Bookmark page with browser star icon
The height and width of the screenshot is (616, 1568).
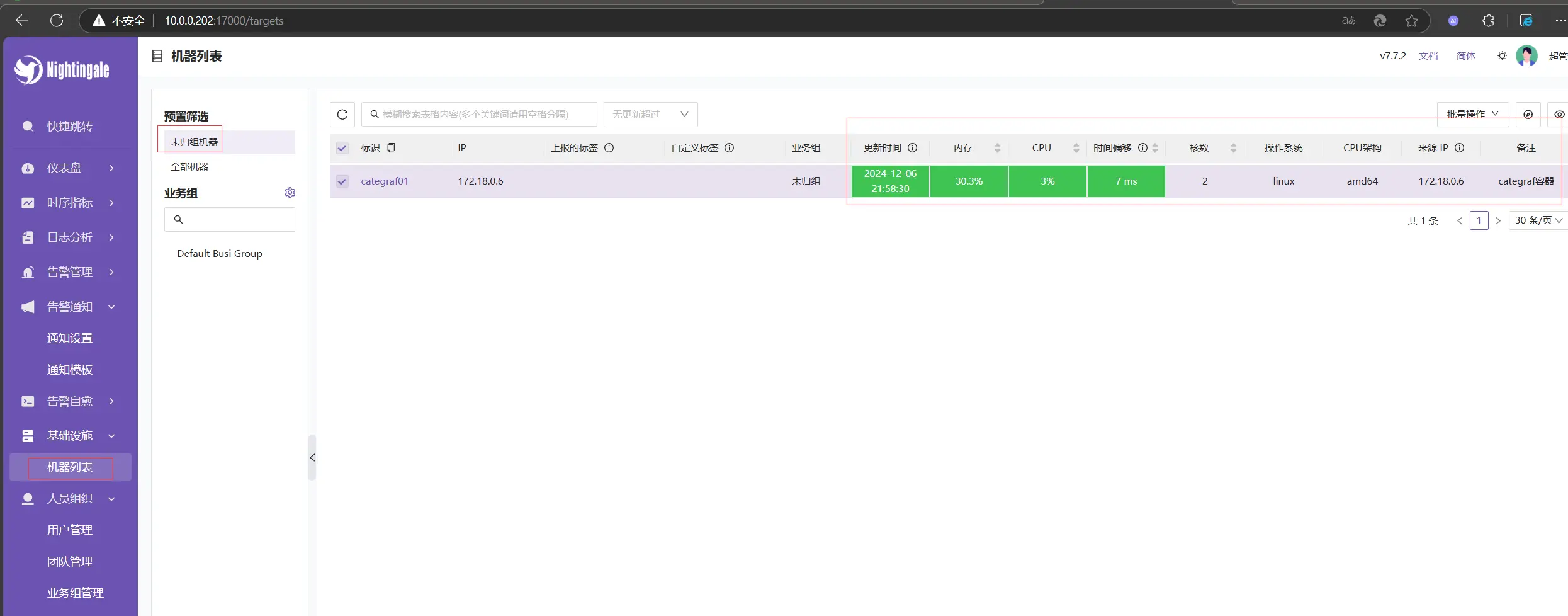(1411, 21)
